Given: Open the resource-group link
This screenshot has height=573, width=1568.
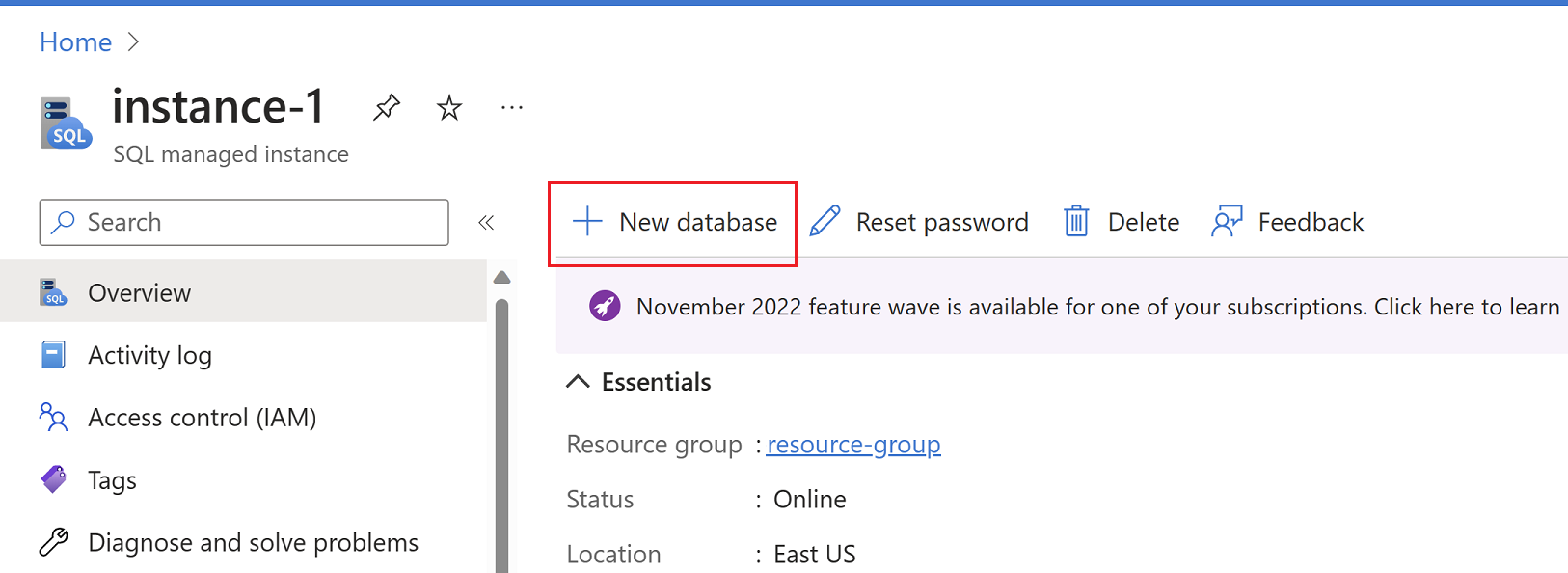Looking at the screenshot, I should tap(853, 445).
